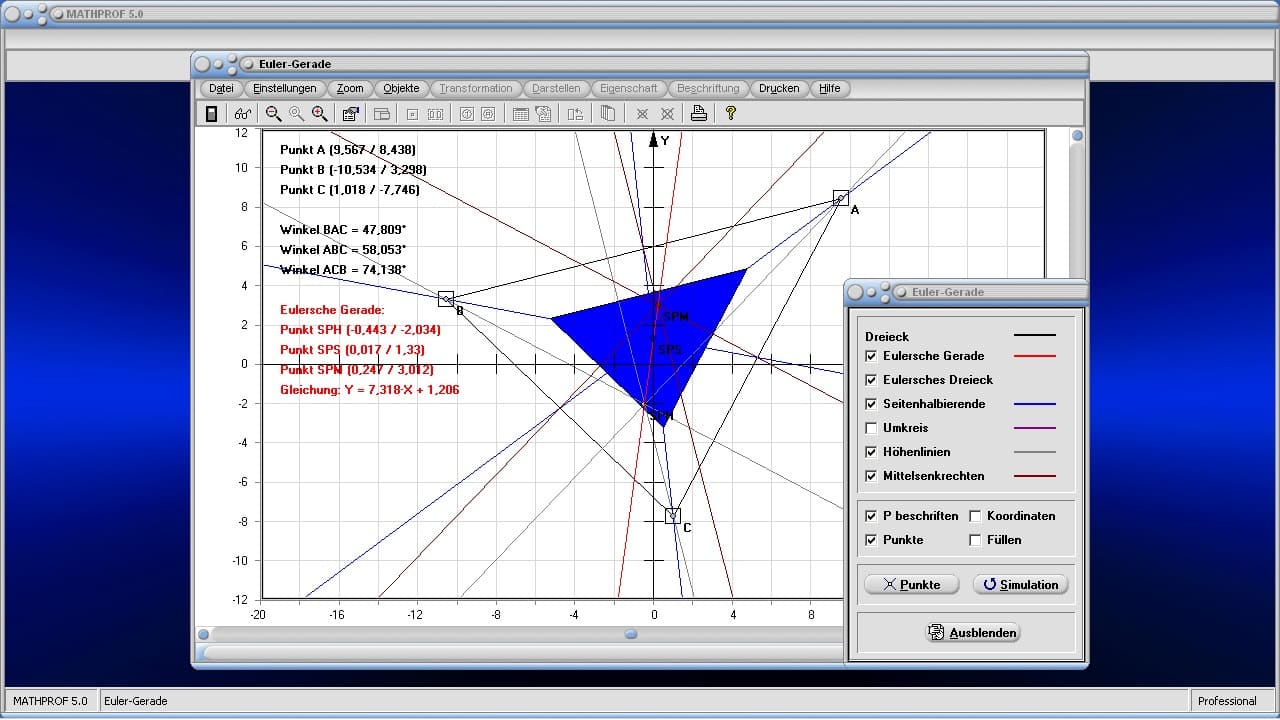Click the printer toolbar icon
Viewport: 1280px width, 720px height.
point(699,114)
